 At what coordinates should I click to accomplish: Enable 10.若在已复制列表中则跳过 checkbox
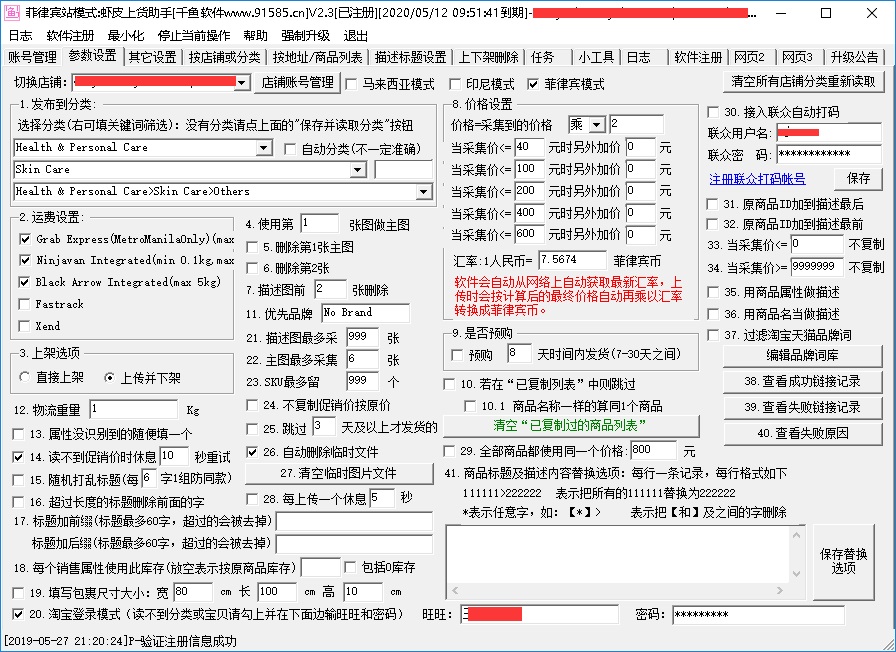pyautogui.click(x=449, y=384)
